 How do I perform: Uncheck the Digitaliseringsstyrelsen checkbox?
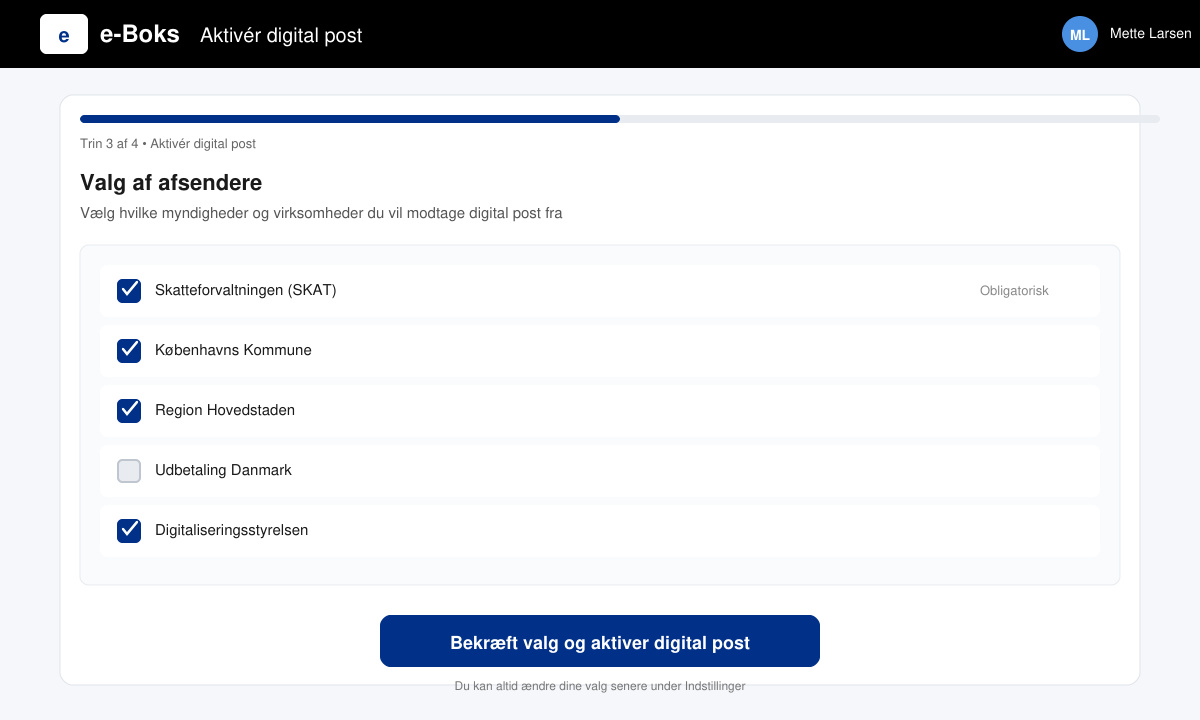(129, 531)
